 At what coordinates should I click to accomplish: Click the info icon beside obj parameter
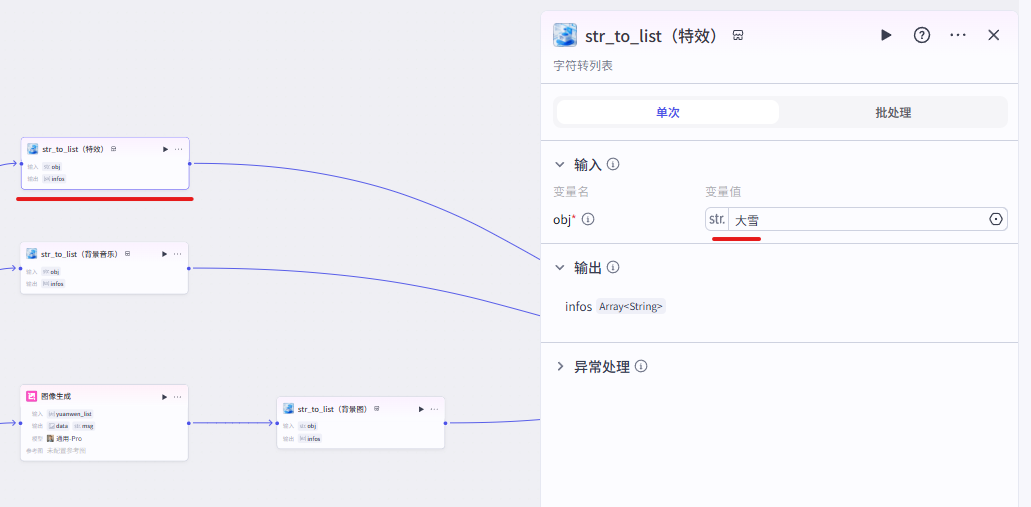588,219
